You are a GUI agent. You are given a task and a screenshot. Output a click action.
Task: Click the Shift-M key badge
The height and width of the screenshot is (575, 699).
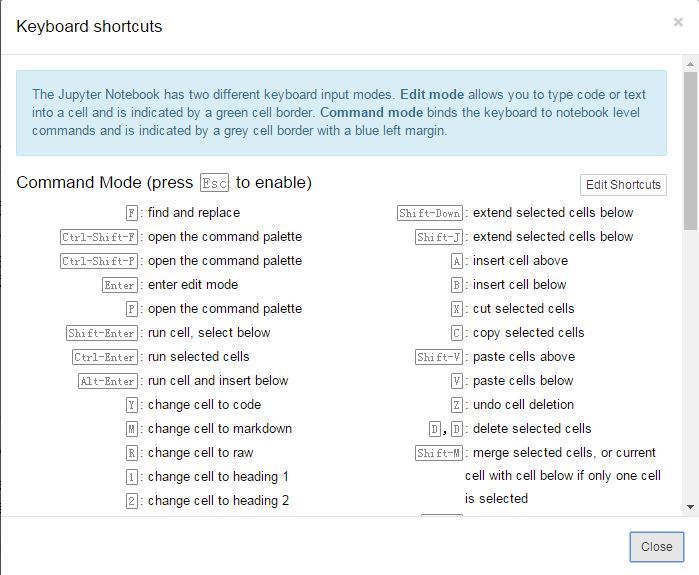pos(439,453)
